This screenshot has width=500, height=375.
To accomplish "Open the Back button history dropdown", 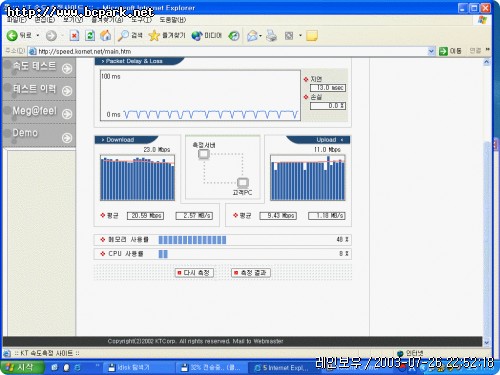I will [38, 35].
